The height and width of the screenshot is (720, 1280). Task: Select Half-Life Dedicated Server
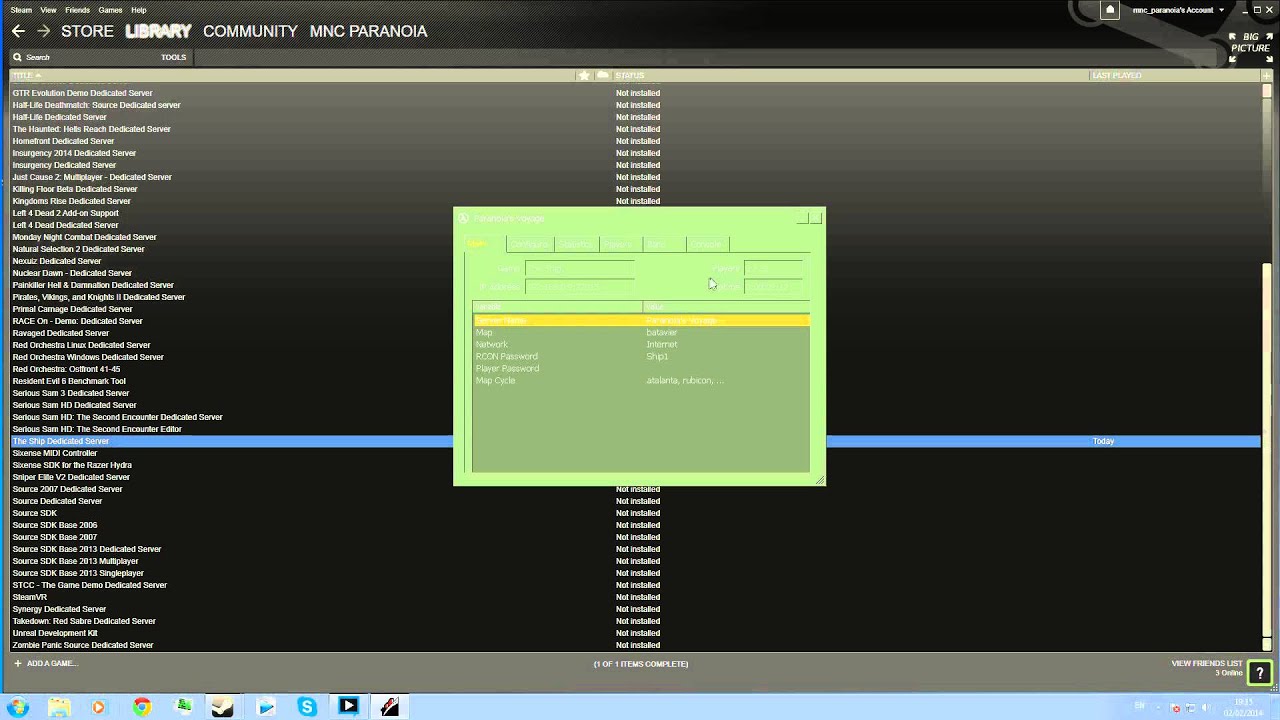[59, 117]
